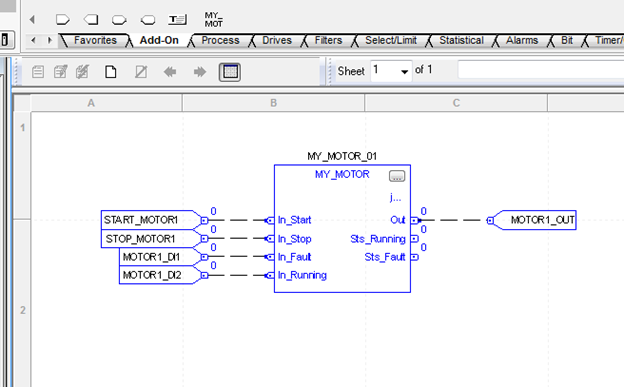Click the MOTOR1_OUT input pin connector
The height and width of the screenshot is (387, 624).
click(490, 220)
